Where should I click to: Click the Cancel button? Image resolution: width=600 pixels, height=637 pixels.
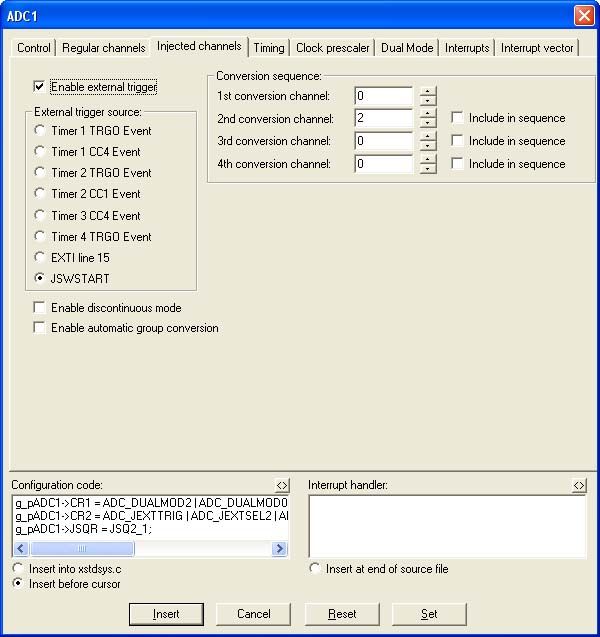253,614
